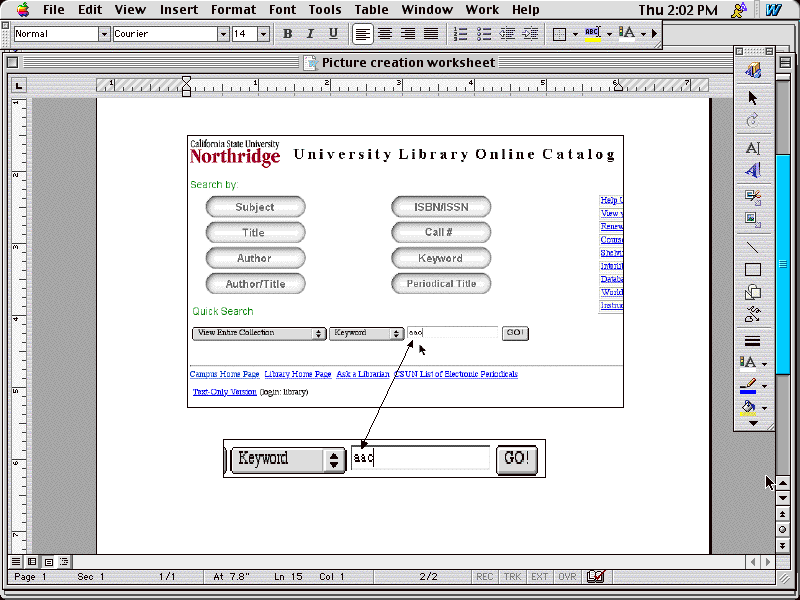This screenshot has width=800, height=600.
Task: Switch to Normal view button
Action: pyautogui.click(x=16, y=562)
